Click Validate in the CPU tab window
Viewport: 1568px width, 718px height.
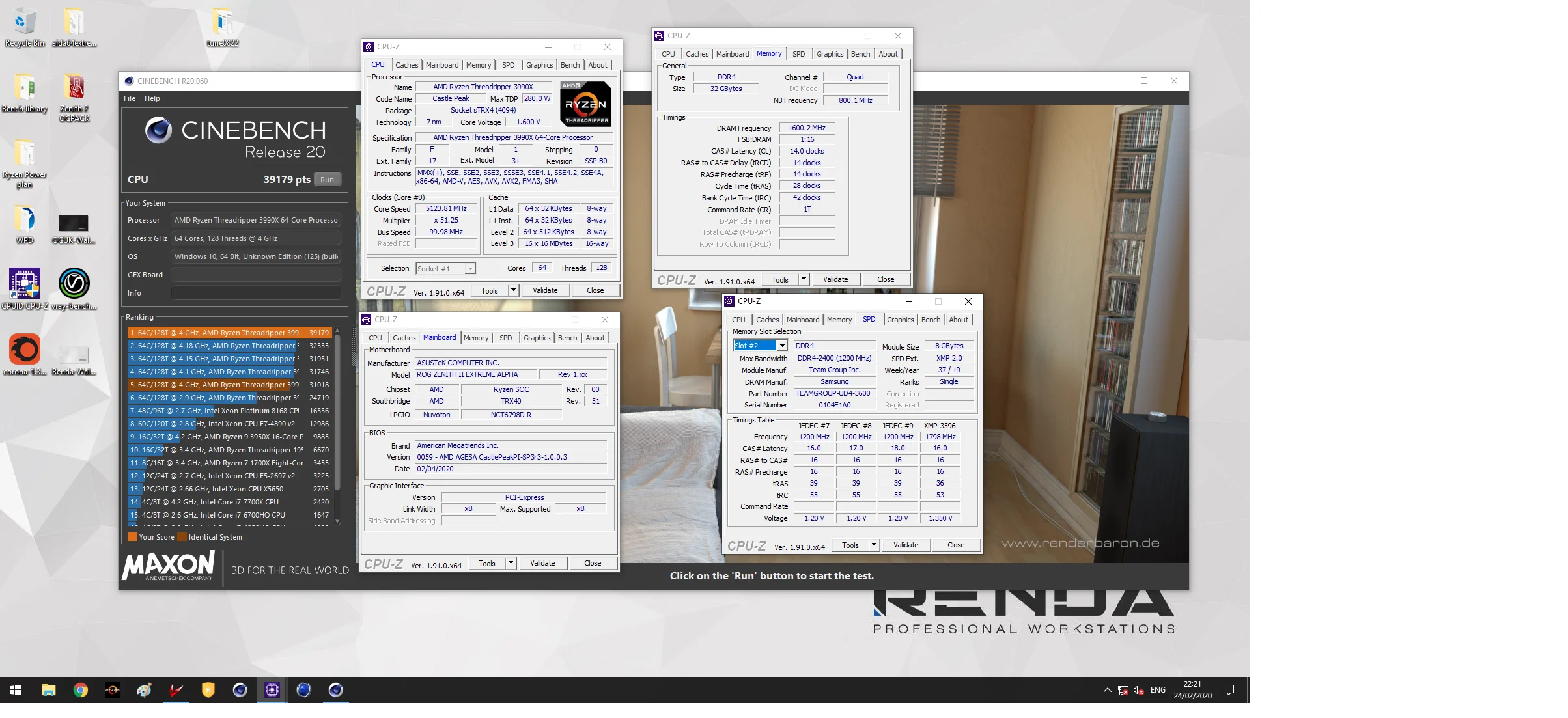[x=545, y=290]
